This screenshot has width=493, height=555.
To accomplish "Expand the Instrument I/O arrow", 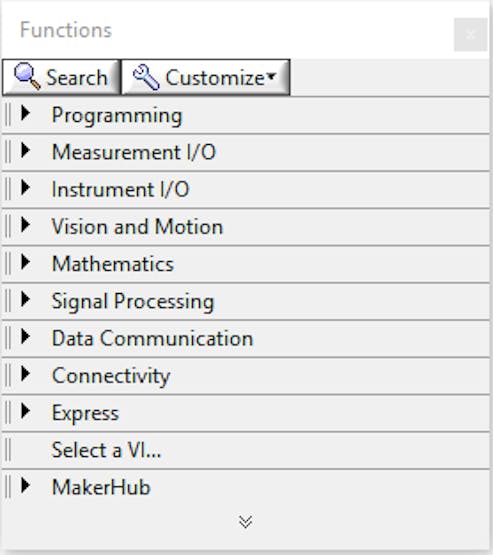I will click(x=25, y=188).
